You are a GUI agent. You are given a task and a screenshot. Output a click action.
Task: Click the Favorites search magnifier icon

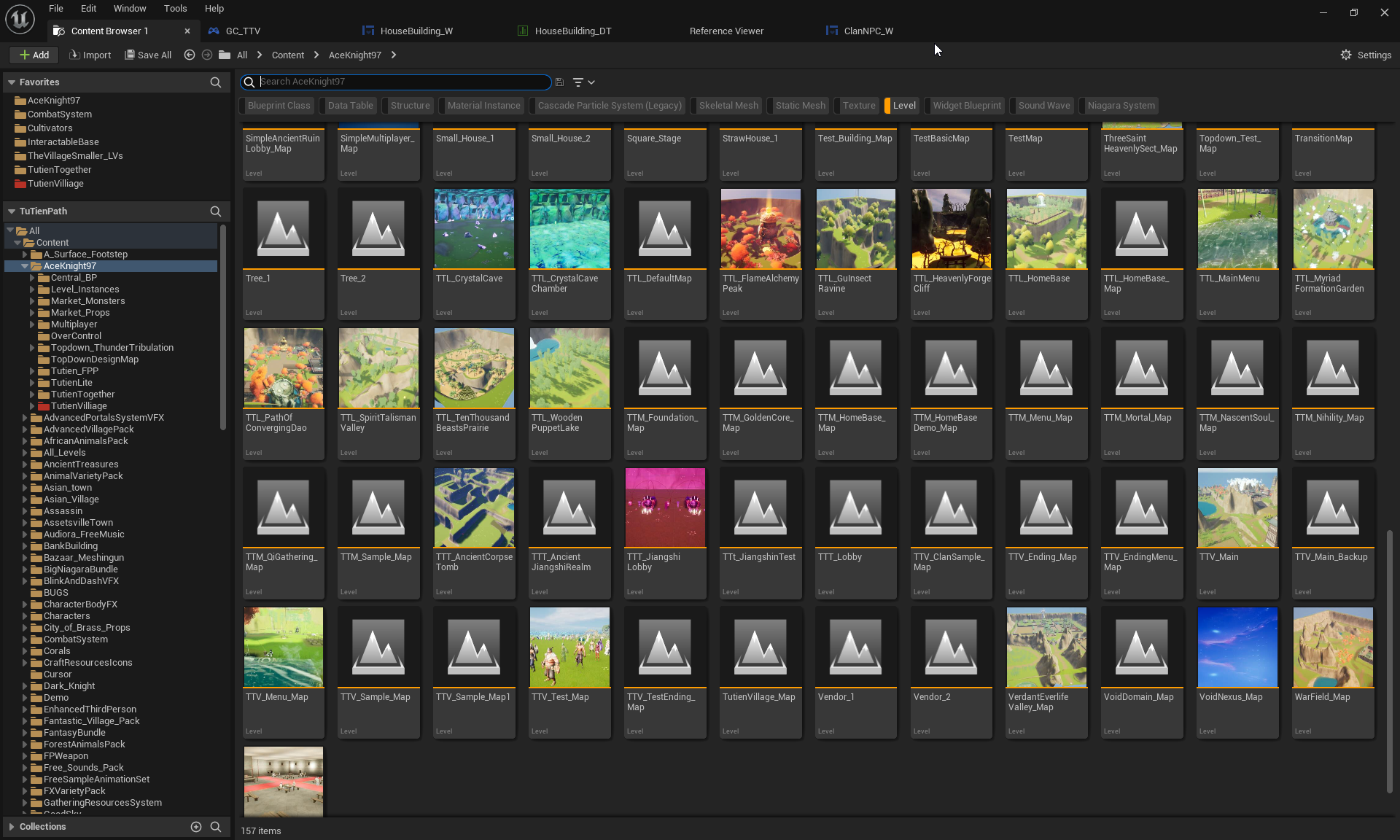[215, 82]
